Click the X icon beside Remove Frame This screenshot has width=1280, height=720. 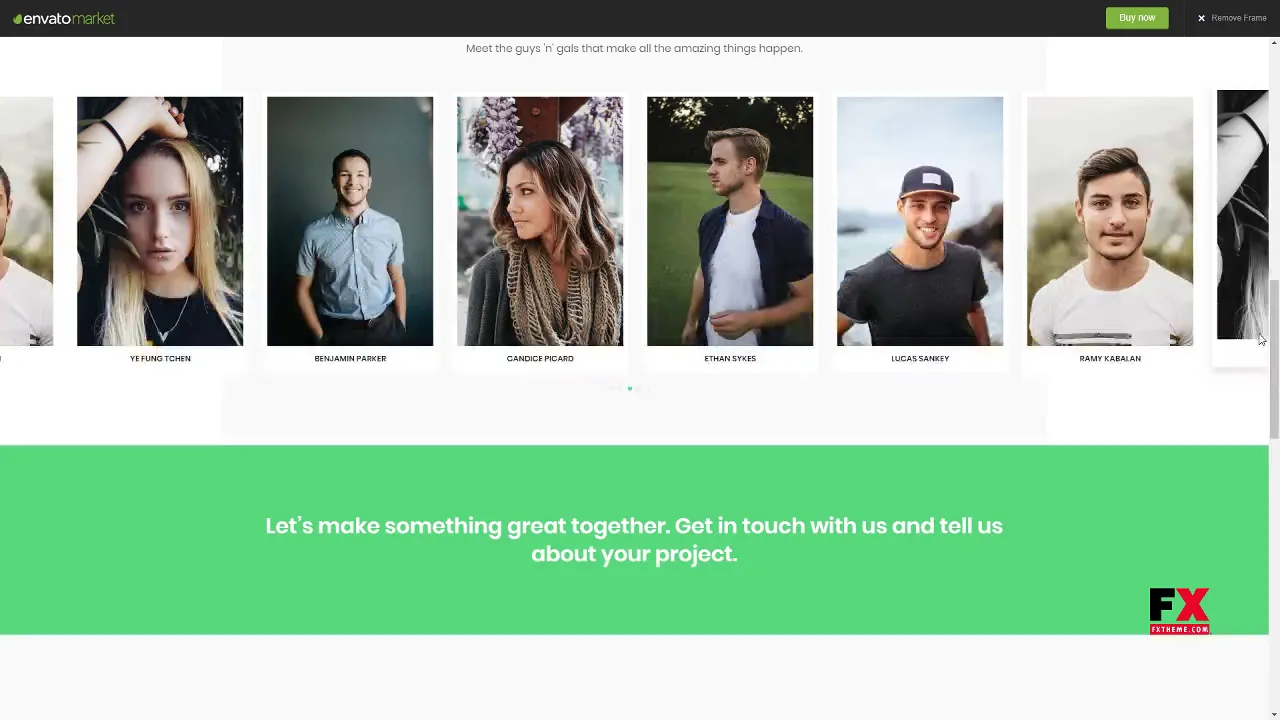tap(1201, 18)
